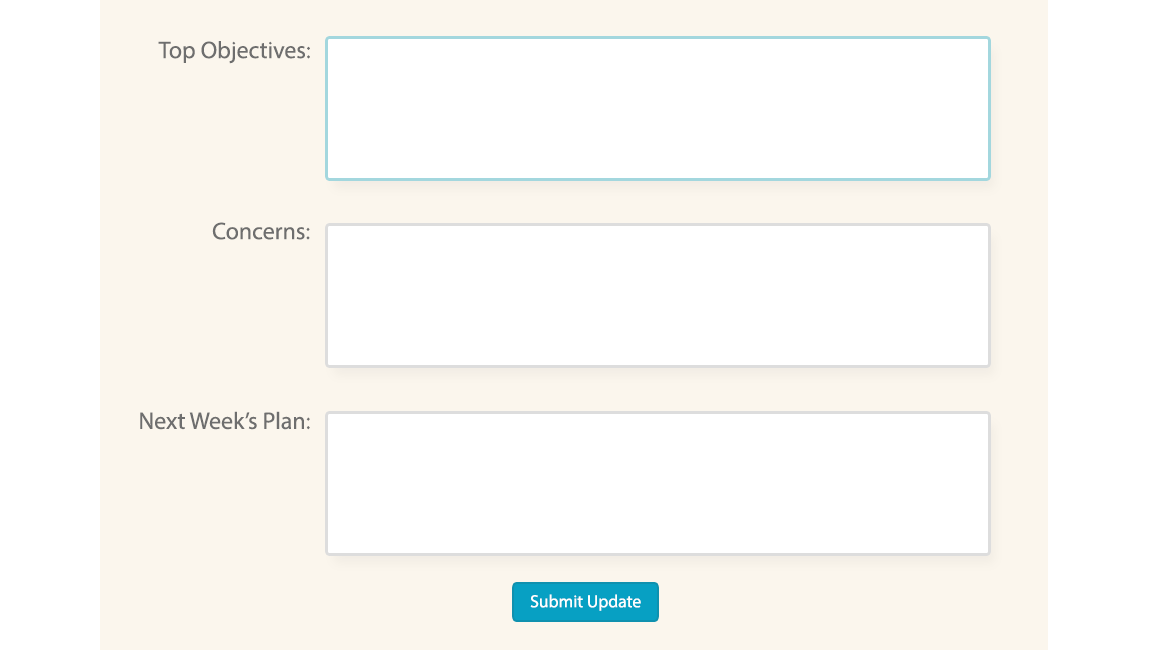Focus the input next to 'Next Week's Plan:'
This screenshot has width=1155, height=650.
[x=657, y=483]
